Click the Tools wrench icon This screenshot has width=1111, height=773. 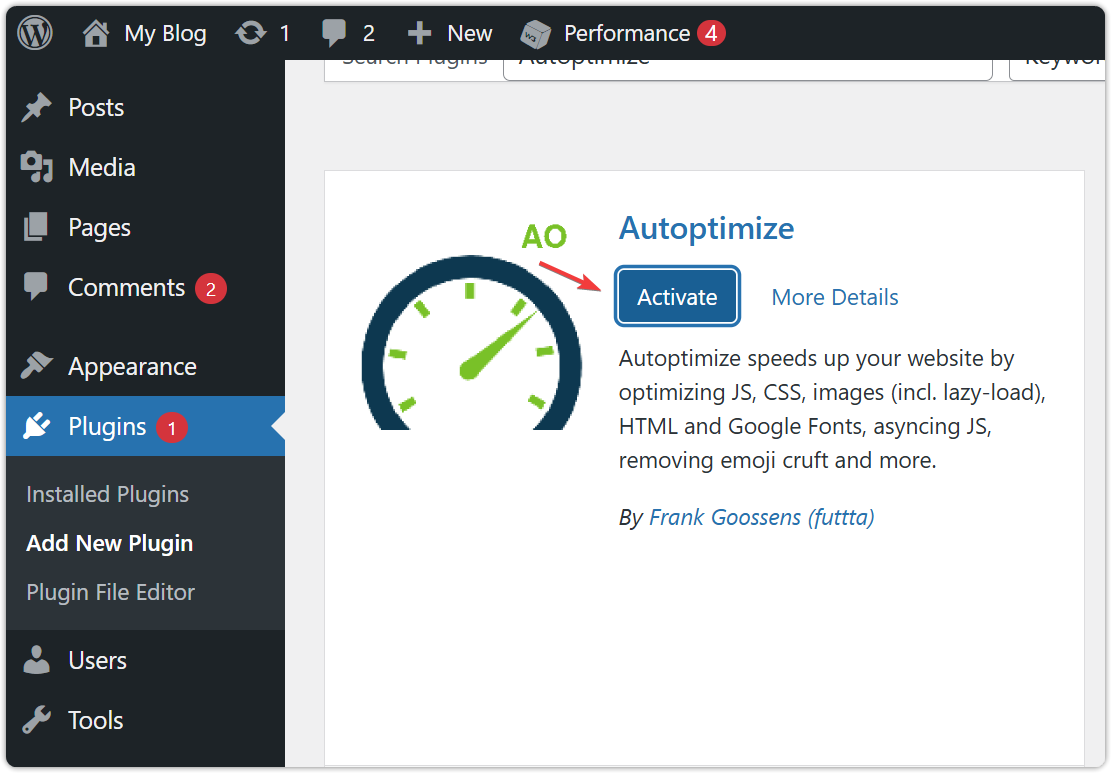[x=36, y=719]
